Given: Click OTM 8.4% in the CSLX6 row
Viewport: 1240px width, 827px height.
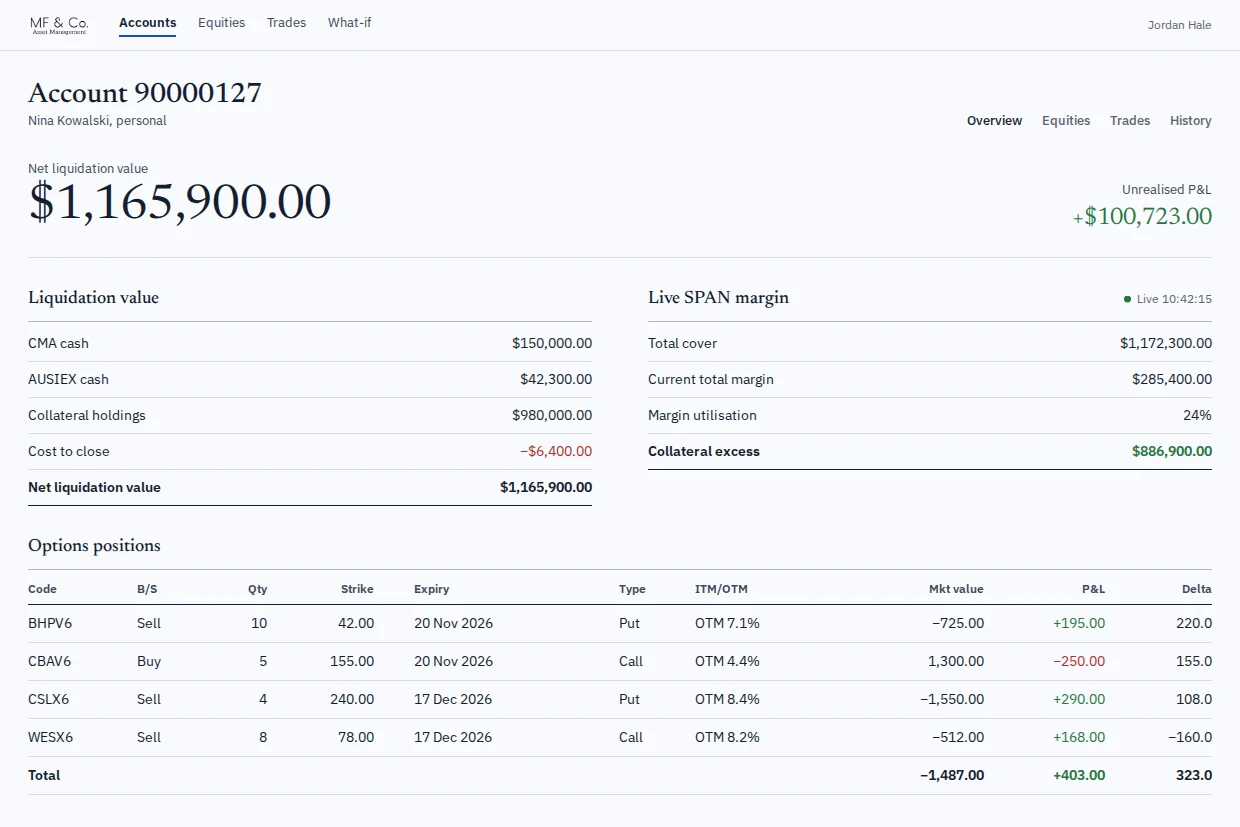Looking at the screenshot, I should (x=727, y=699).
